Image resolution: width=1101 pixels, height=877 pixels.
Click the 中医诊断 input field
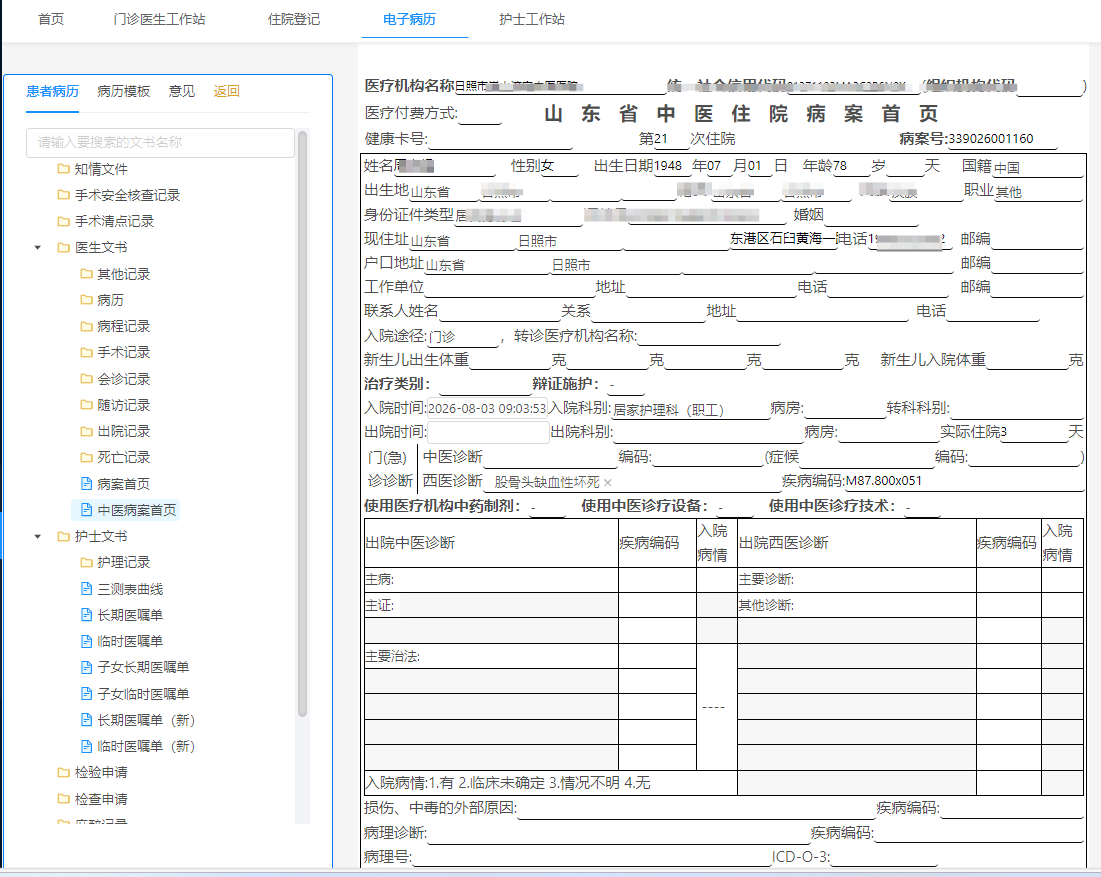[550, 457]
